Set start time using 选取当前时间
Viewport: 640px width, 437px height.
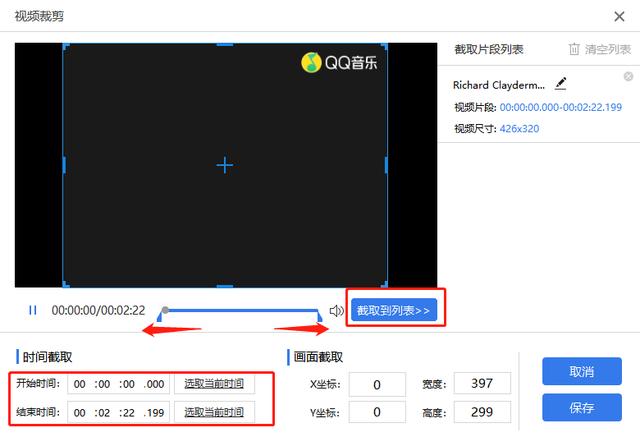point(214,384)
